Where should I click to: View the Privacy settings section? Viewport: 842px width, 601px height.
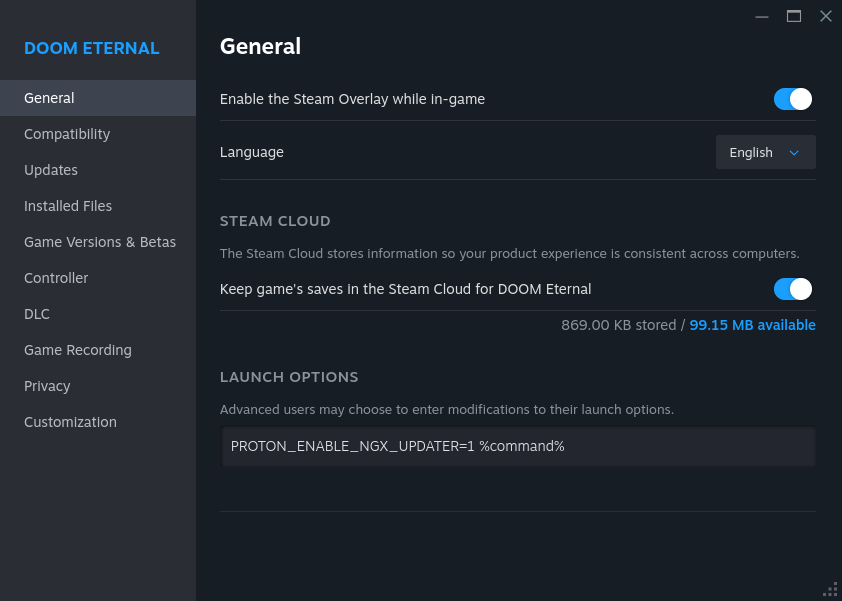coord(46,385)
